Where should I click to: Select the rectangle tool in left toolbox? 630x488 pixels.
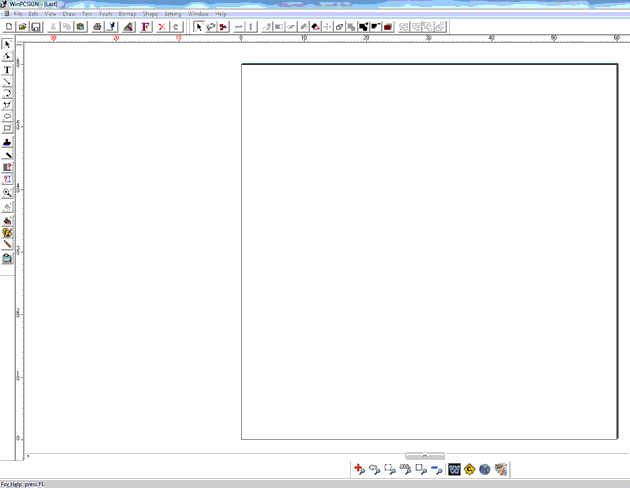(7, 129)
